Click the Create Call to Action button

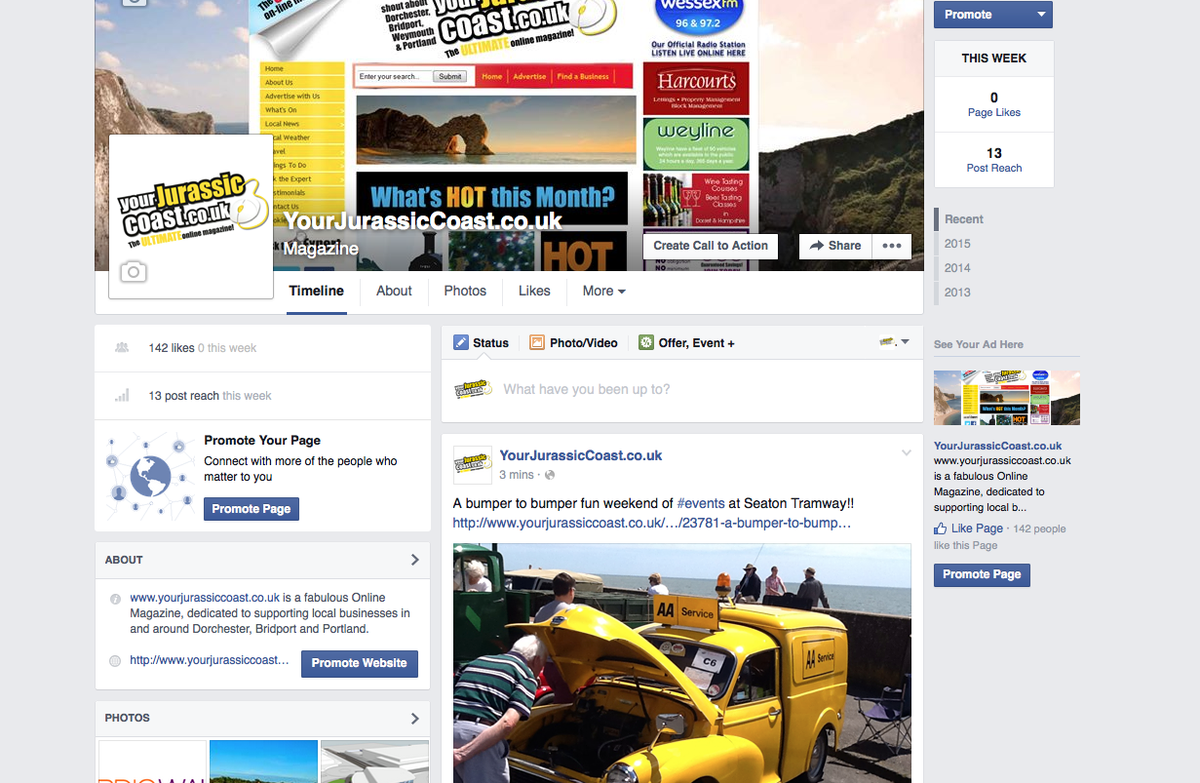coord(710,245)
